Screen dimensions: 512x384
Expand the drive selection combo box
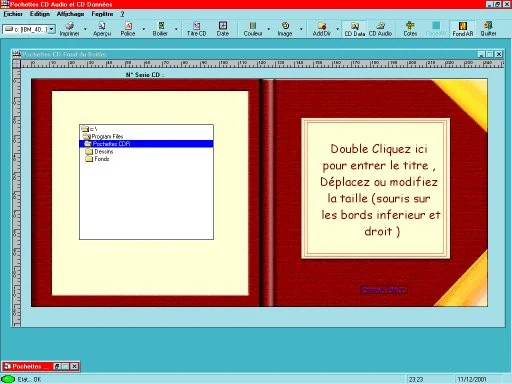tap(52, 29)
